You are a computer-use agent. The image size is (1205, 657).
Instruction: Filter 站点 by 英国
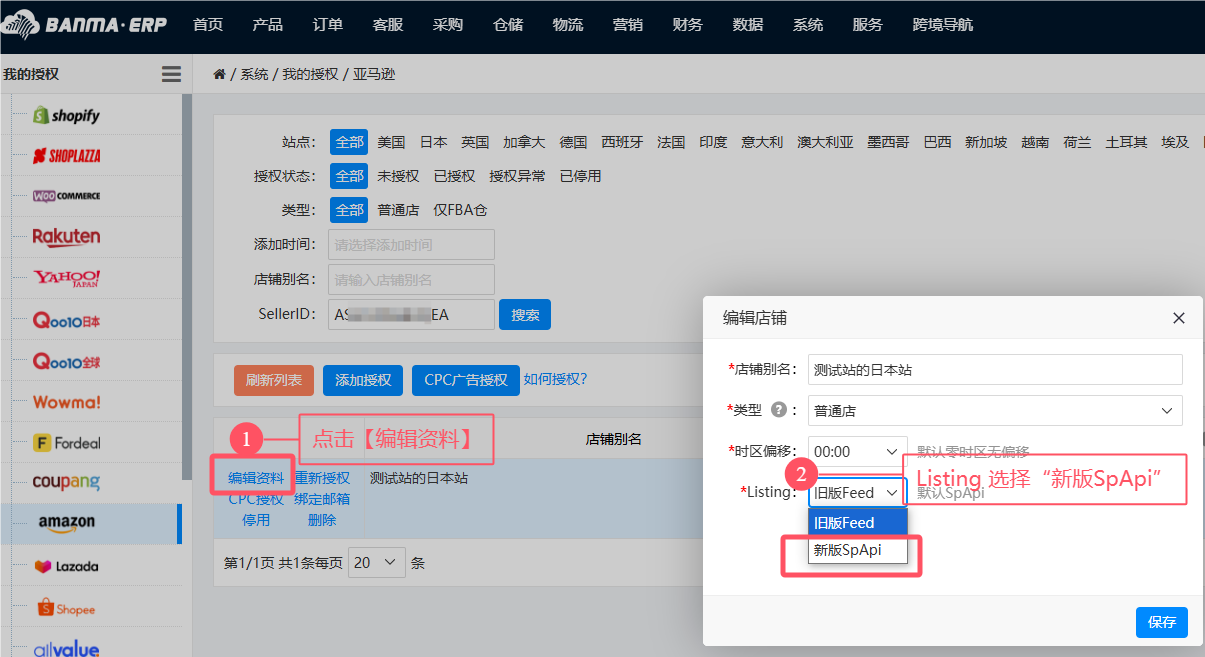click(475, 142)
